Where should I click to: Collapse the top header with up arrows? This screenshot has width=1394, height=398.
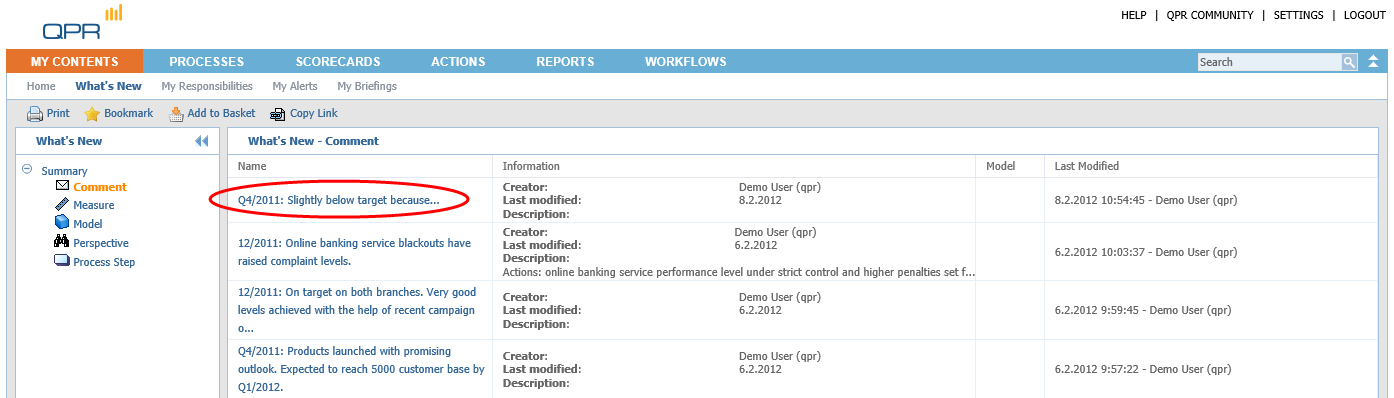[x=1374, y=62]
